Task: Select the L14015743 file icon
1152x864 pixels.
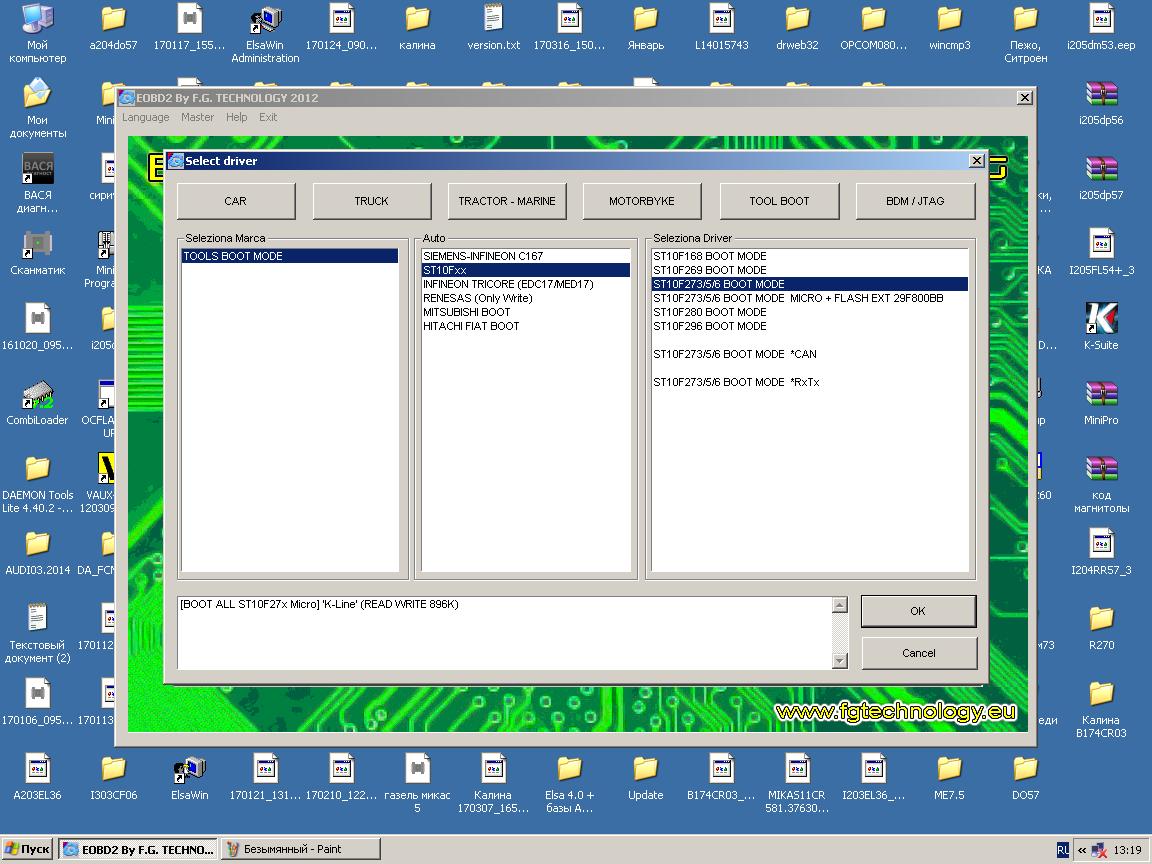Action: tap(721, 28)
